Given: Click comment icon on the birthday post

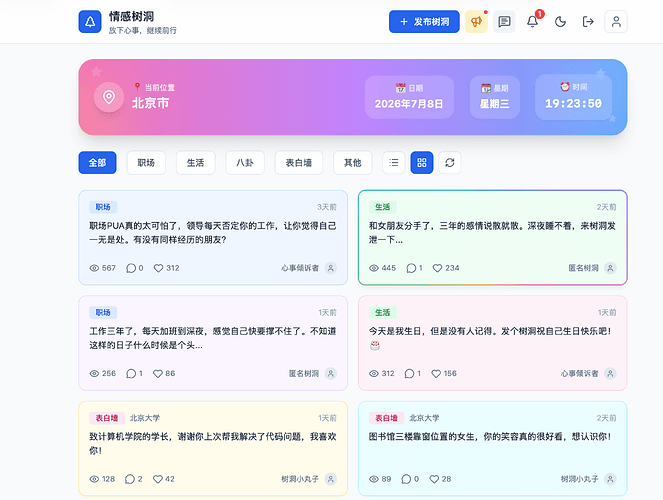Looking at the screenshot, I should pos(409,374).
